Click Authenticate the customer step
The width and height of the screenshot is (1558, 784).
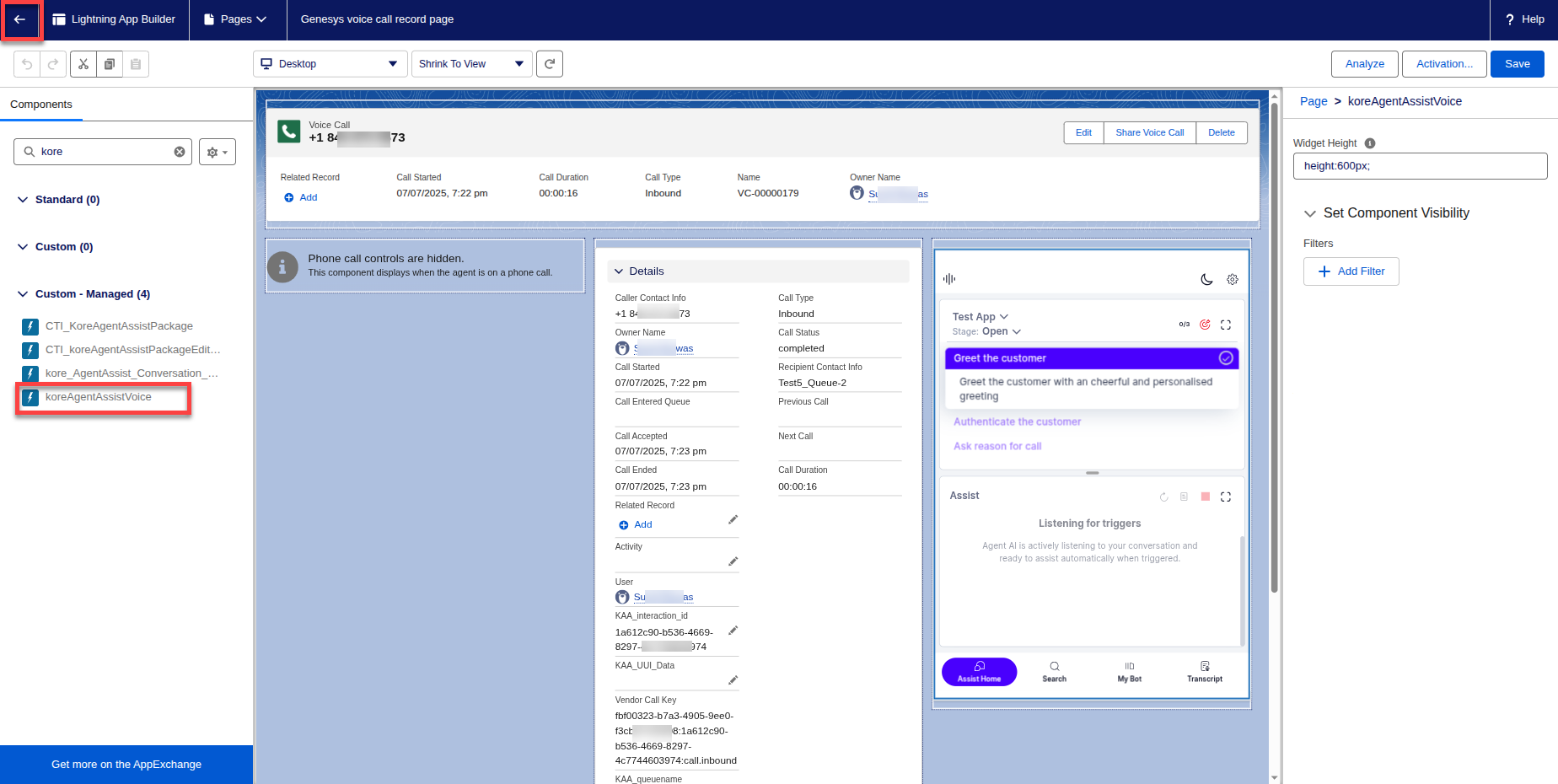point(1017,422)
